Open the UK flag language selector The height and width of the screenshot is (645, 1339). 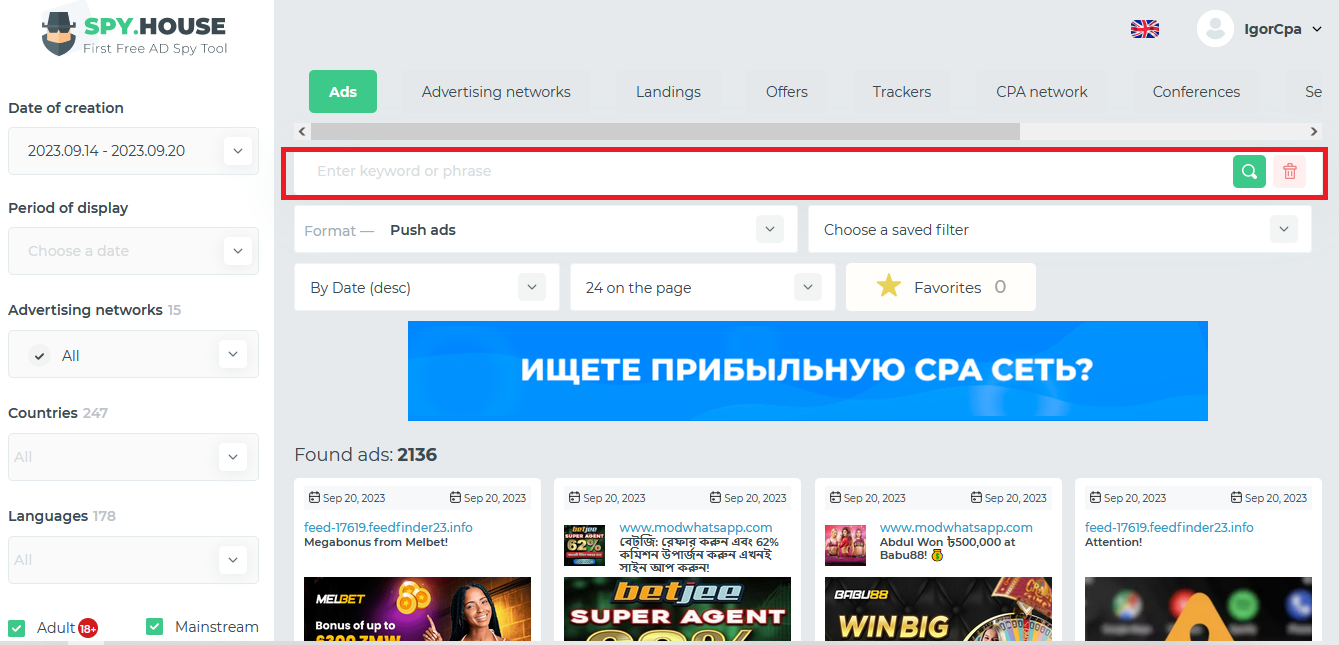[x=1145, y=29]
